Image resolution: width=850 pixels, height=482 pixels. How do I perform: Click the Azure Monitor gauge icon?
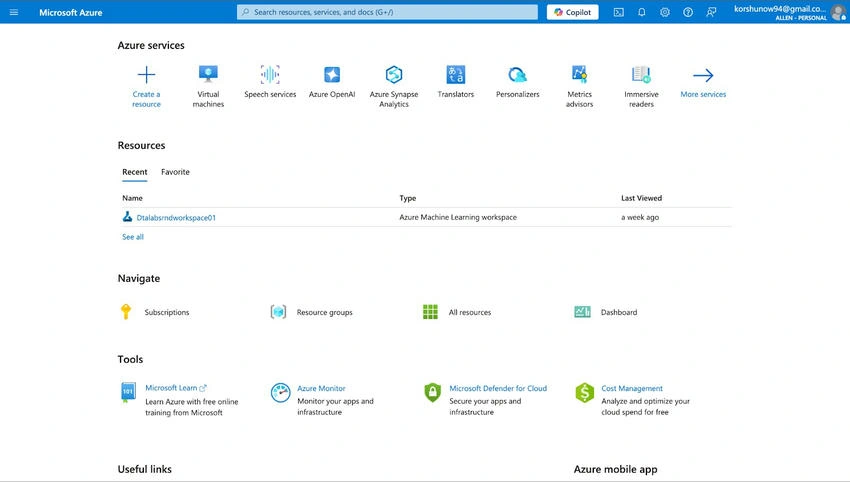[x=280, y=393]
